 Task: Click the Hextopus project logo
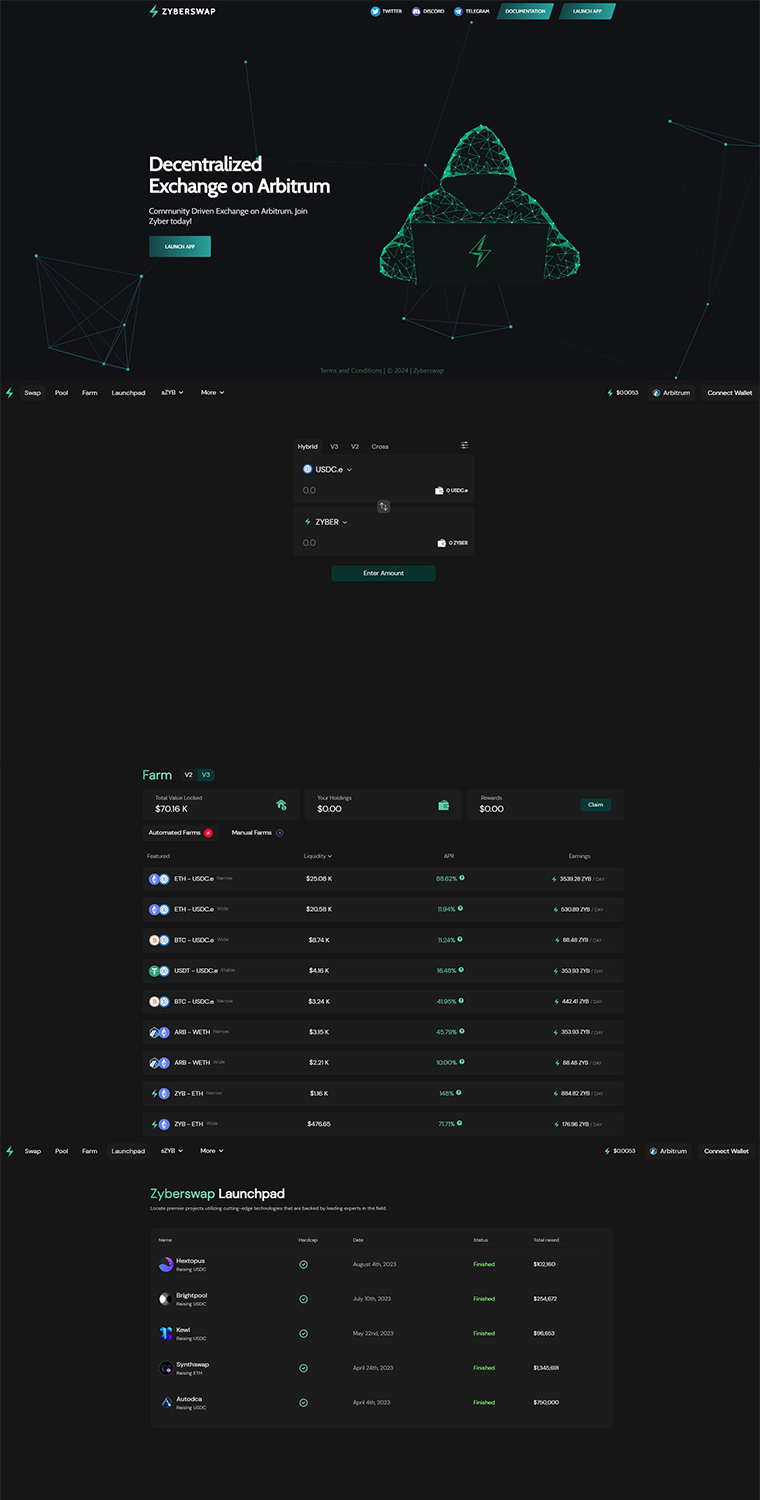click(166, 1265)
